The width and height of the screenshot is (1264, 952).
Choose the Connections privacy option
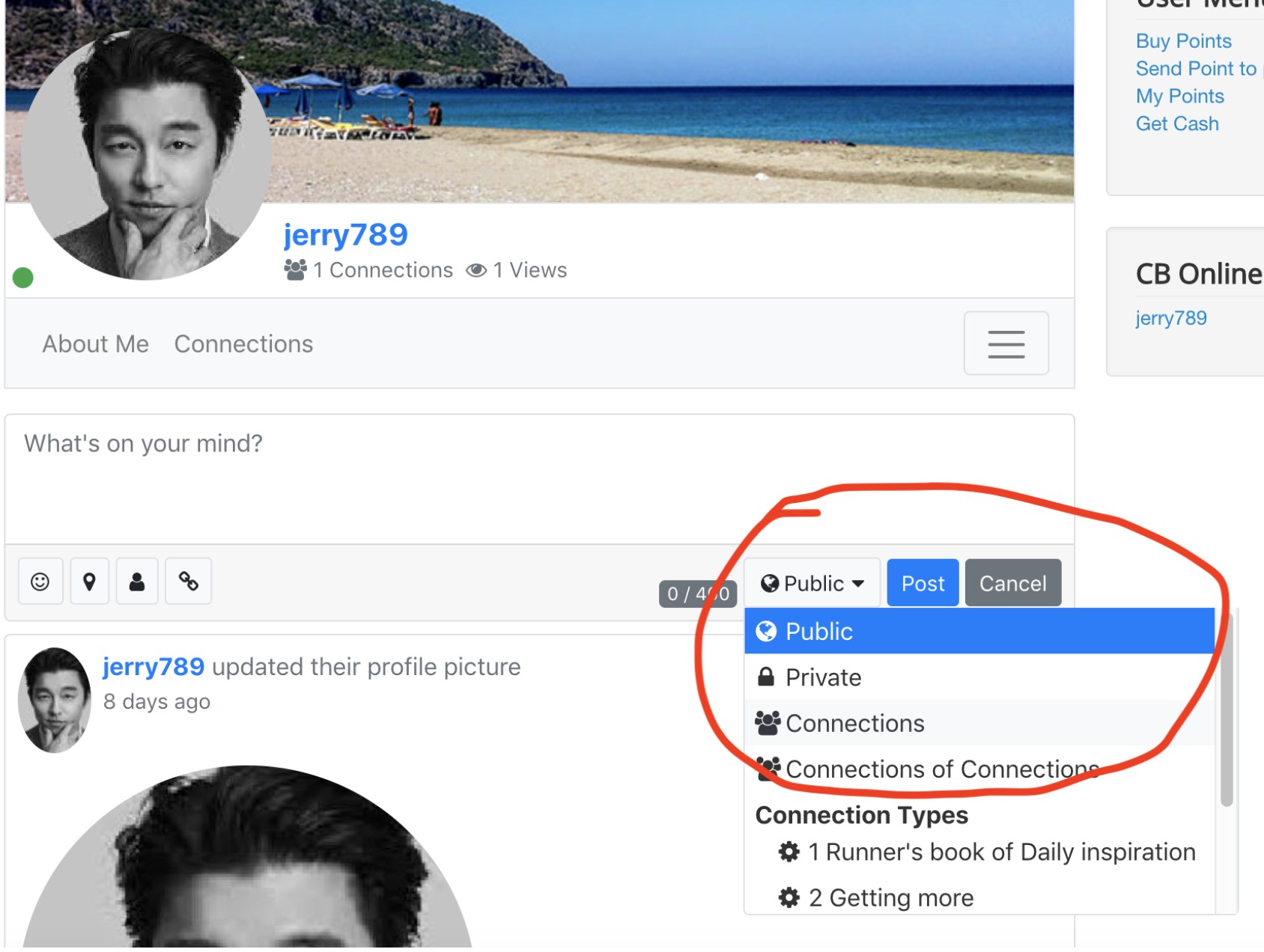tap(979, 723)
